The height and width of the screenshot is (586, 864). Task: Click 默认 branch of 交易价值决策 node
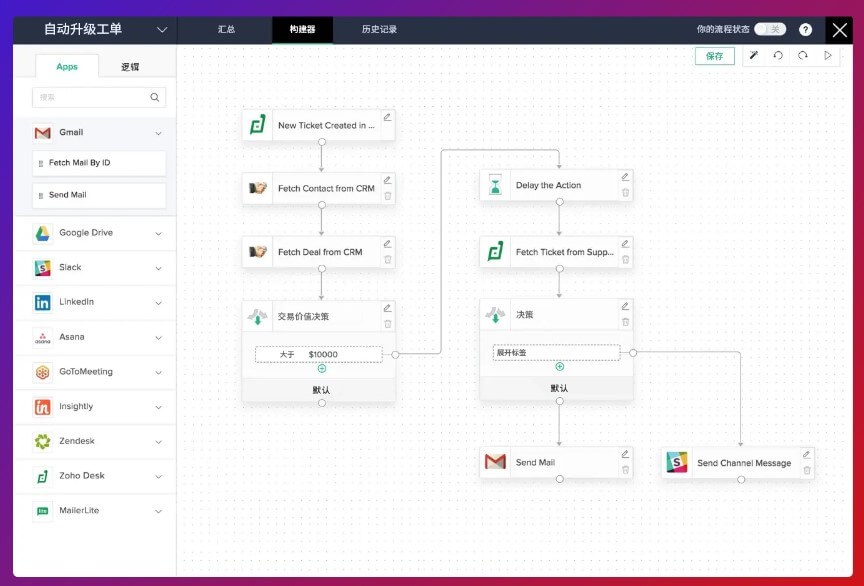[318, 390]
